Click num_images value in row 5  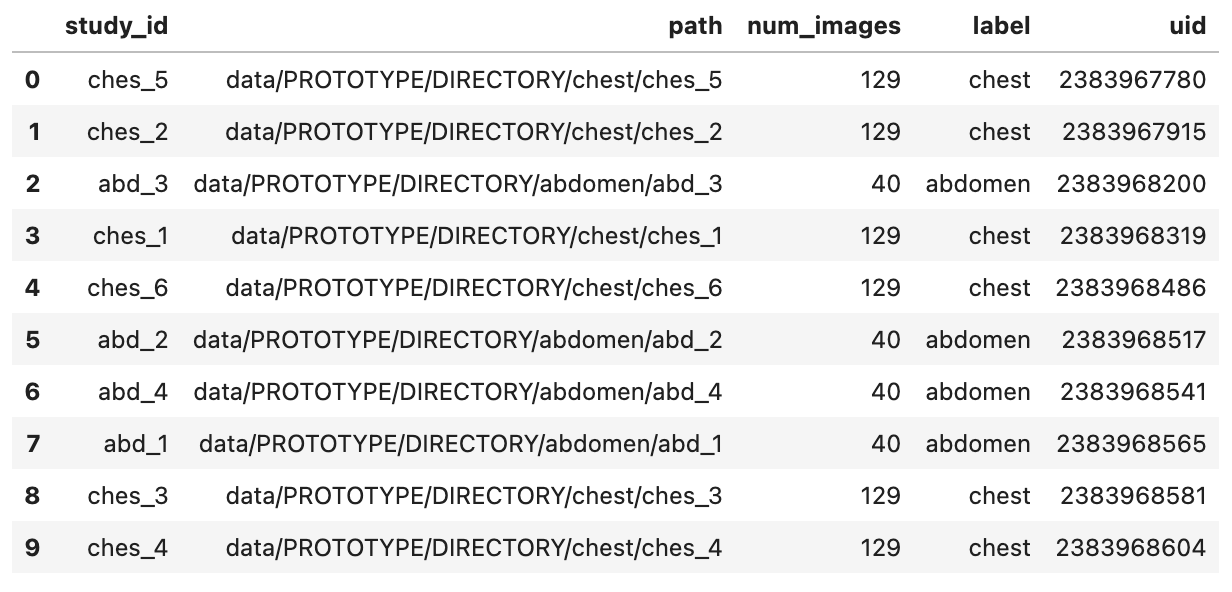coord(886,340)
